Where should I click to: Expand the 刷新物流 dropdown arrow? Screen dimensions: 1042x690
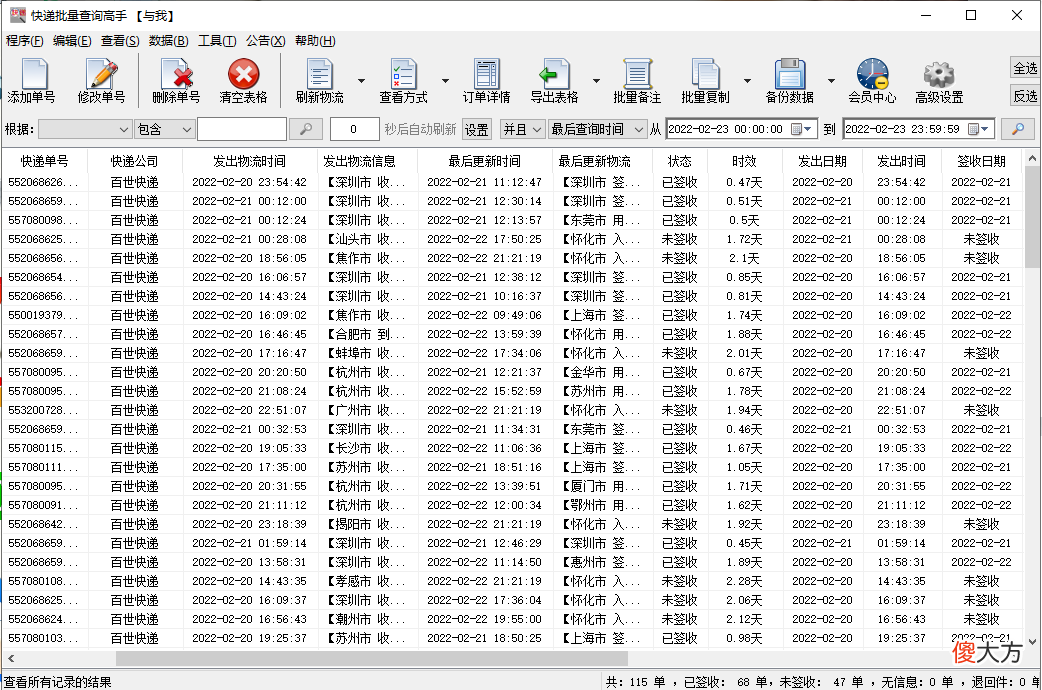click(362, 80)
